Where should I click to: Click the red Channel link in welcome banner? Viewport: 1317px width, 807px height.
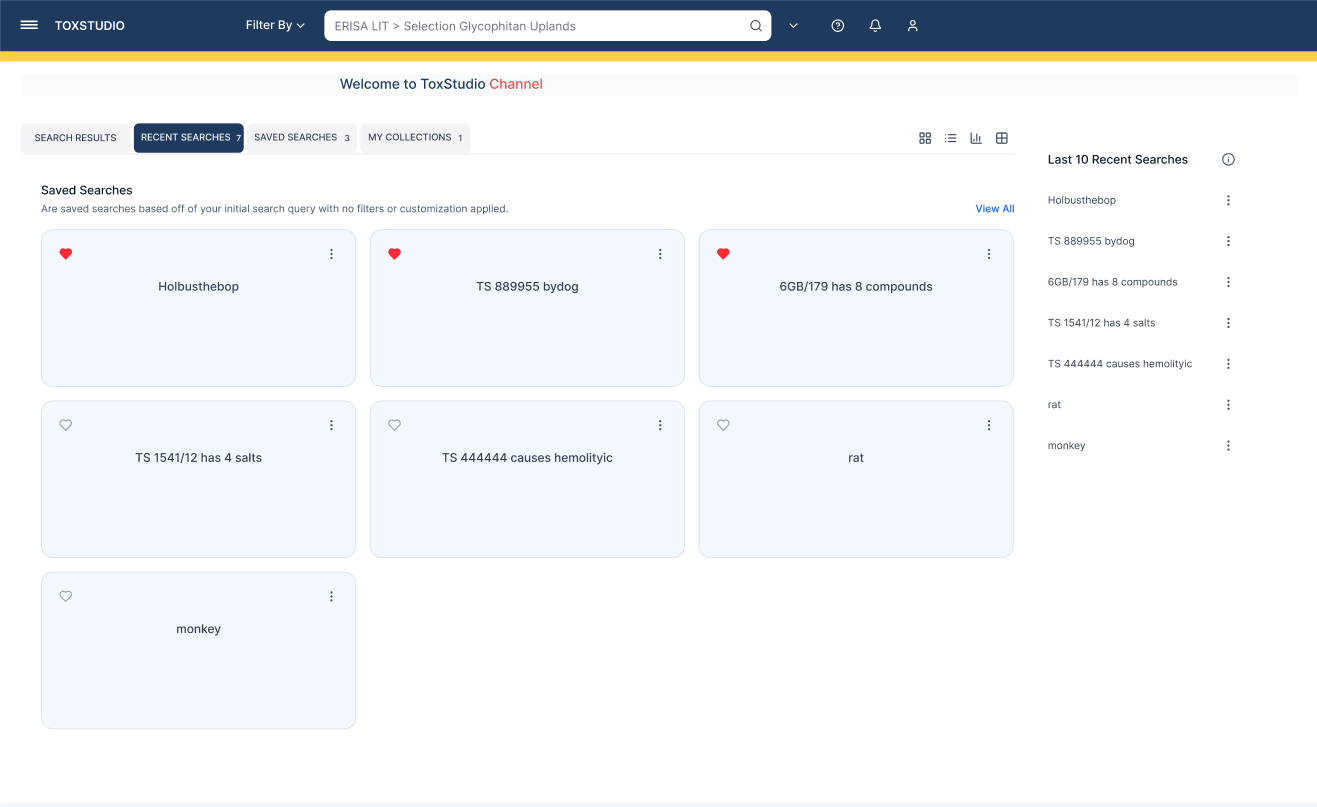(516, 84)
